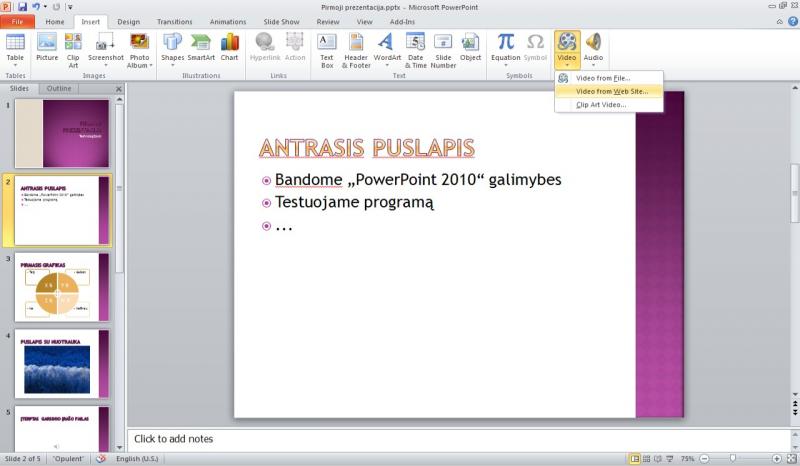Expand the Customize Quick Access Toolbar dropdown
Image resolution: width=800 pixels, height=466 pixels.
[x=70, y=7]
